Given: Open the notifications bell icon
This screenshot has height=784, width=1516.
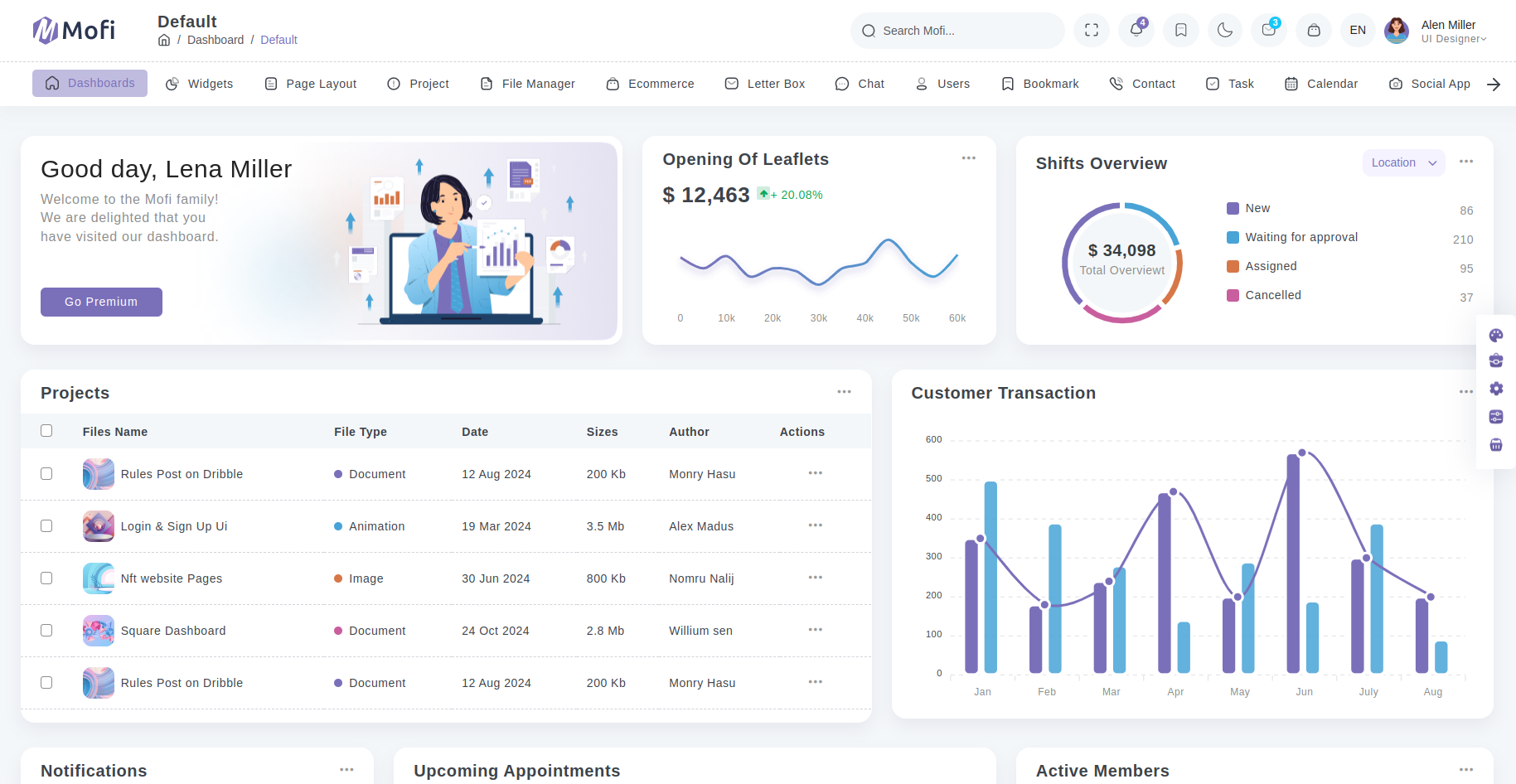Looking at the screenshot, I should [1136, 31].
